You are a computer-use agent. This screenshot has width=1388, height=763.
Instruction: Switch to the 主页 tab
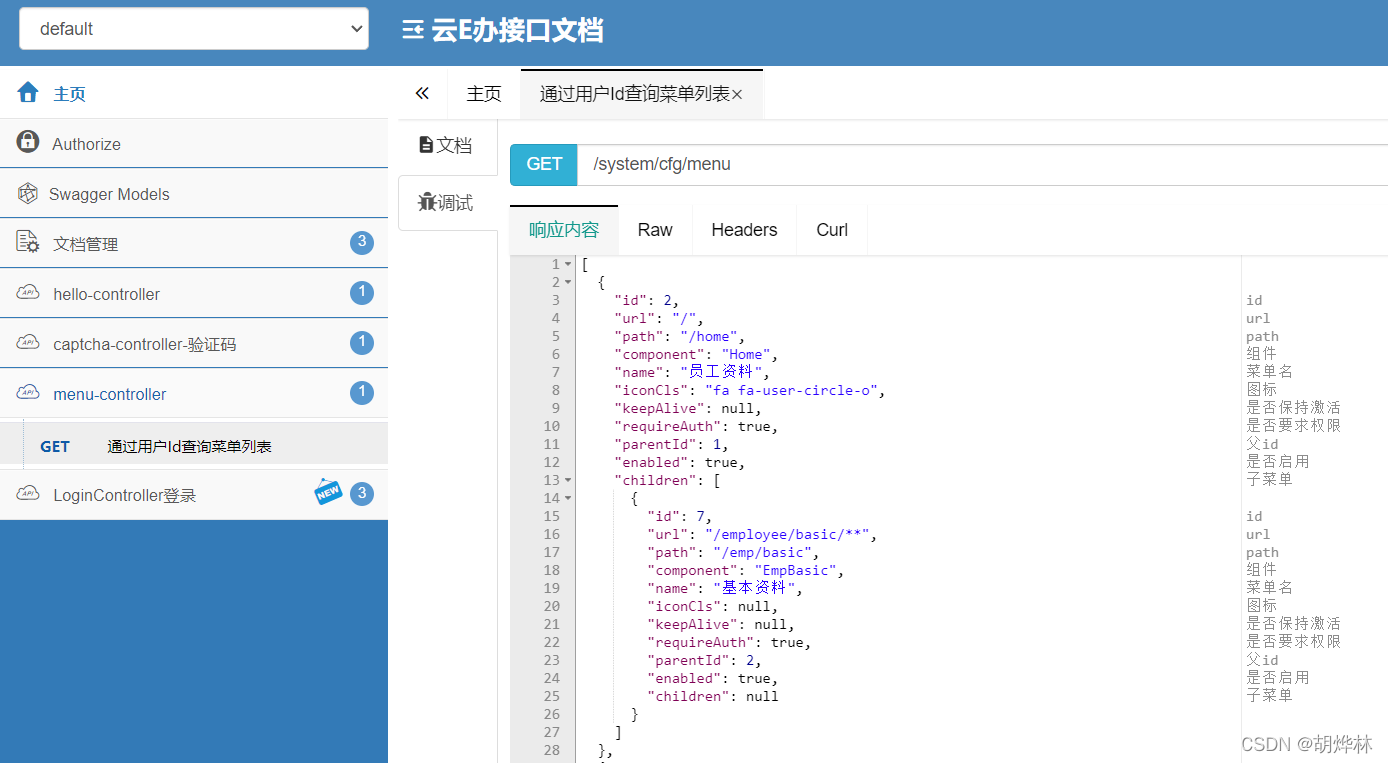(x=484, y=94)
